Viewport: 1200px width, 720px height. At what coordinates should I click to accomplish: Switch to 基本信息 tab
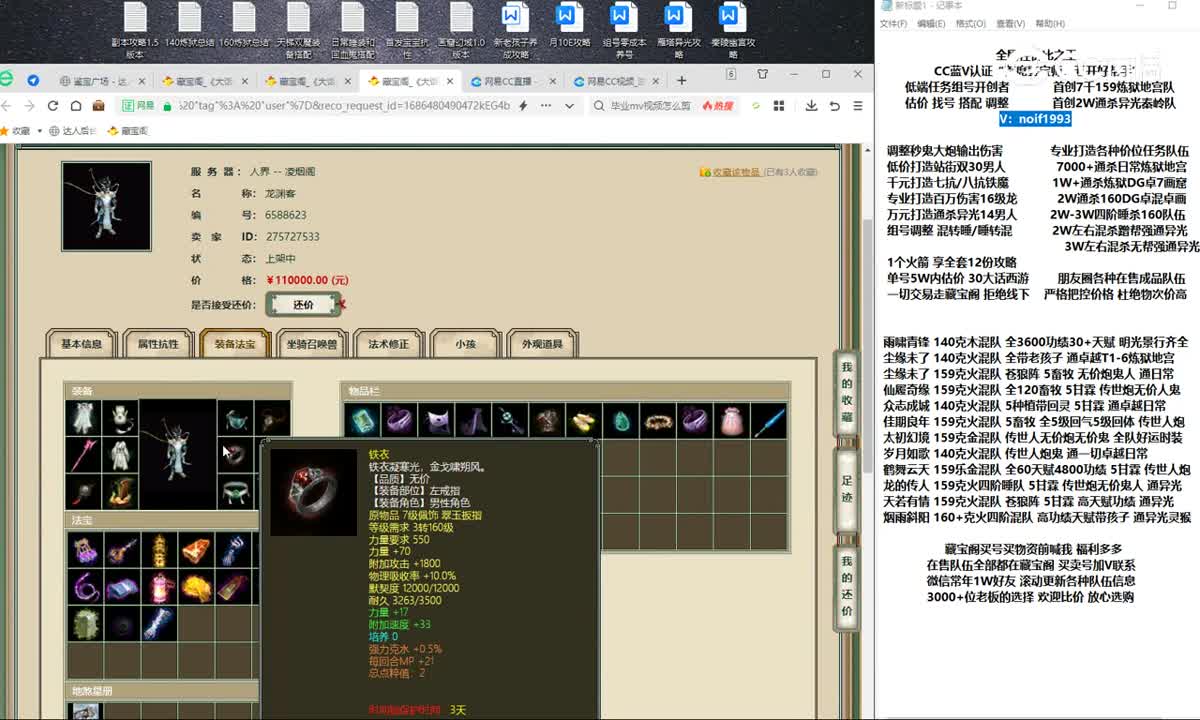82,343
